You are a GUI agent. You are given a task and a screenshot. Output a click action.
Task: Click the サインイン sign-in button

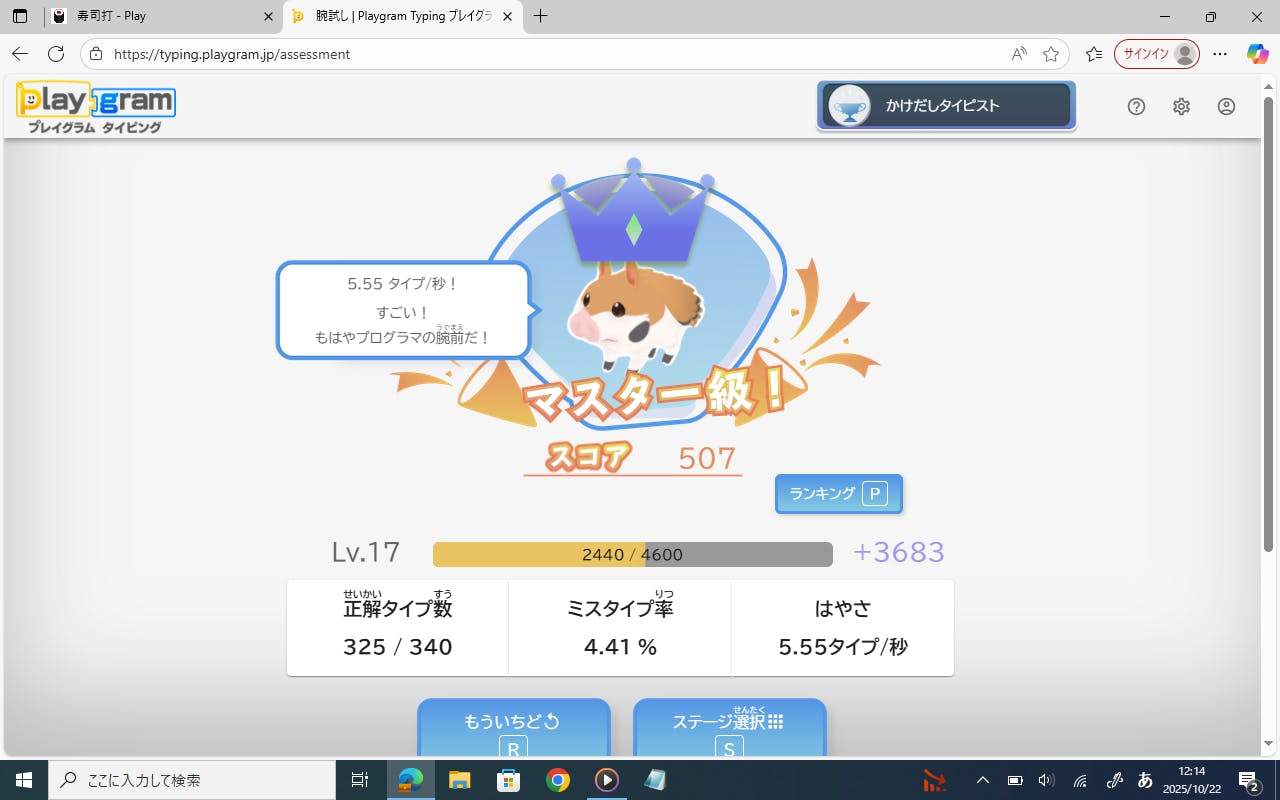tap(1156, 54)
